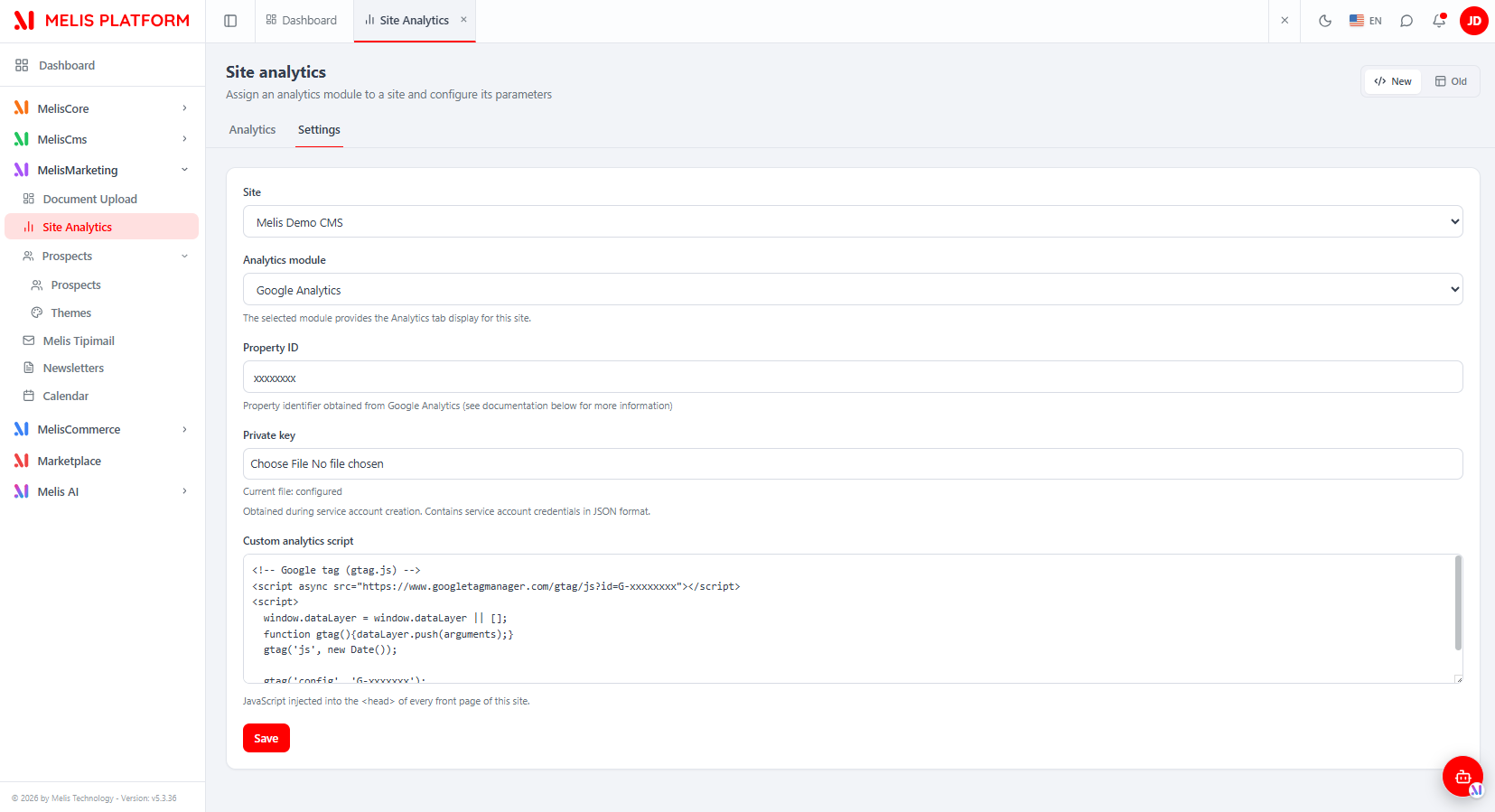Open the JD user avatar menu

pos(1474,21)
